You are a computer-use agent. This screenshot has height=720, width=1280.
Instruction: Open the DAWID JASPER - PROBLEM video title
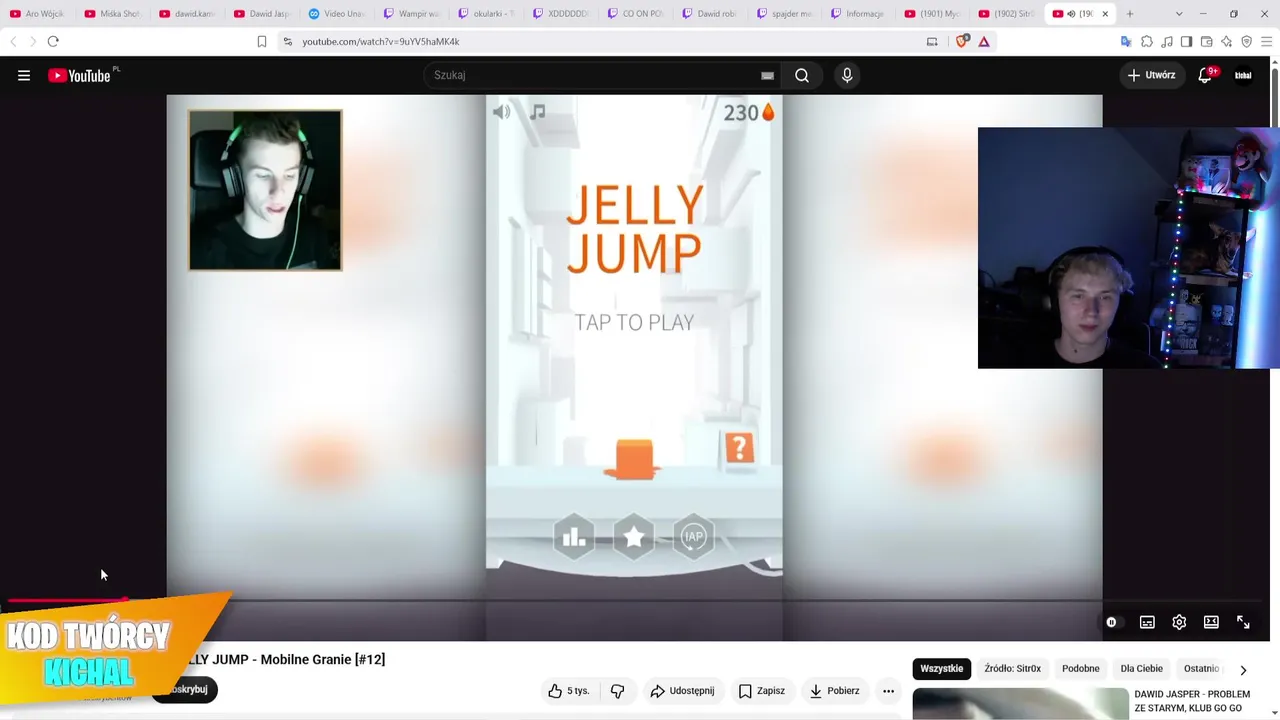tap(1192, 701)
